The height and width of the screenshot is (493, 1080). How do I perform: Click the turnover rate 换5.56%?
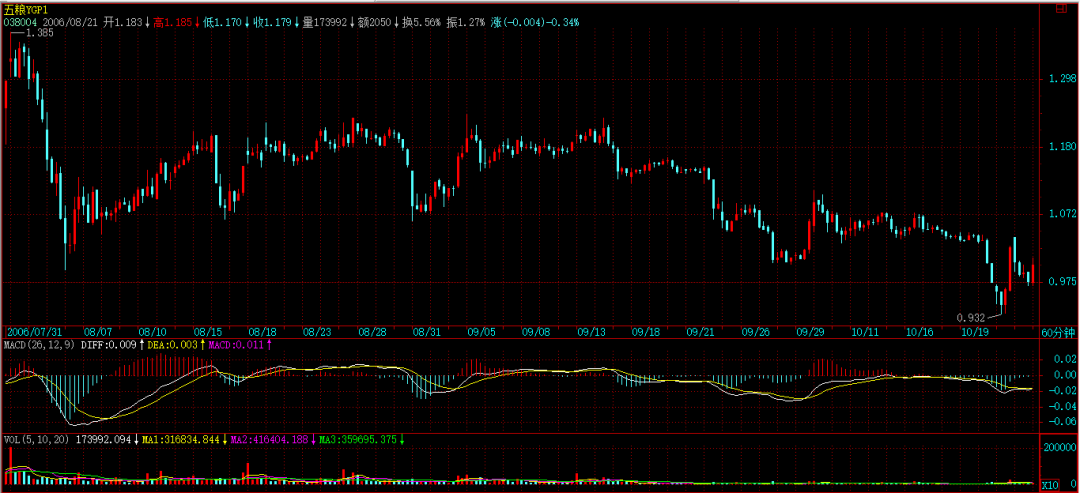click(x=422, y=23)
